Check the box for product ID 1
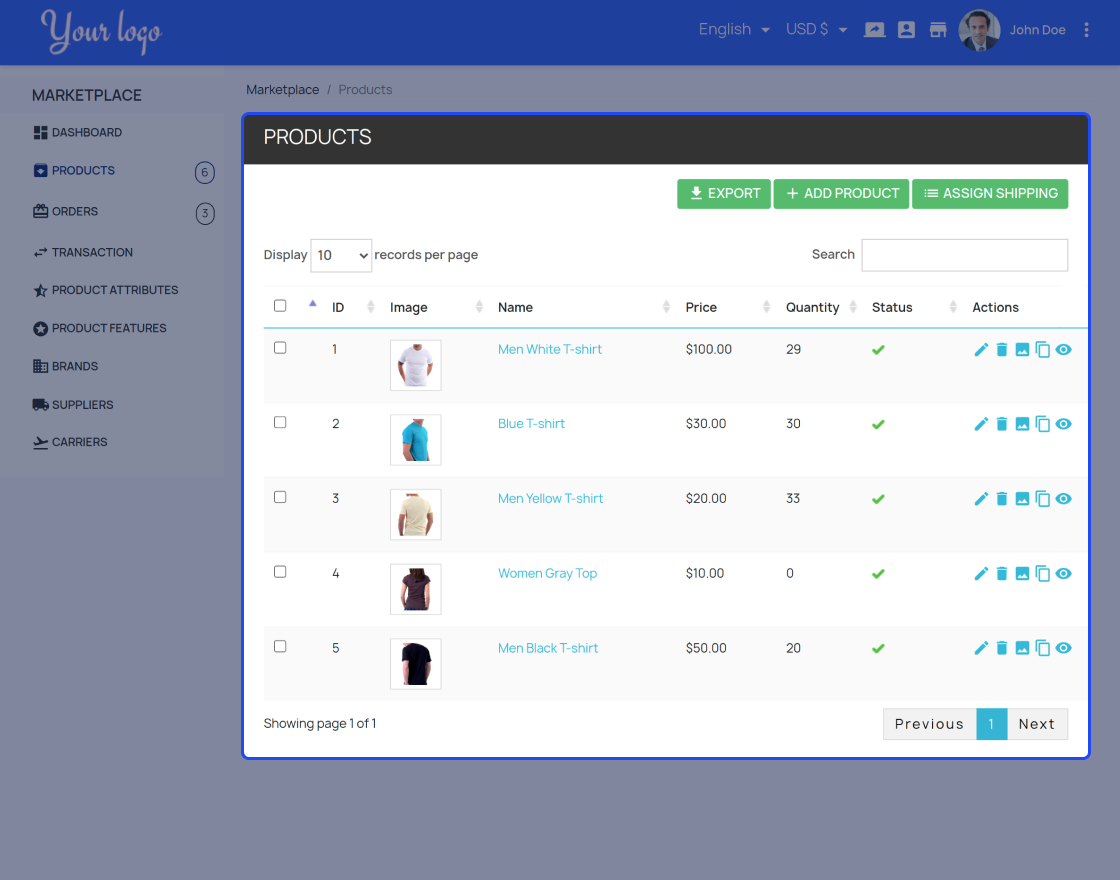This screenshot has width=1120, height=880. [280, 348]
